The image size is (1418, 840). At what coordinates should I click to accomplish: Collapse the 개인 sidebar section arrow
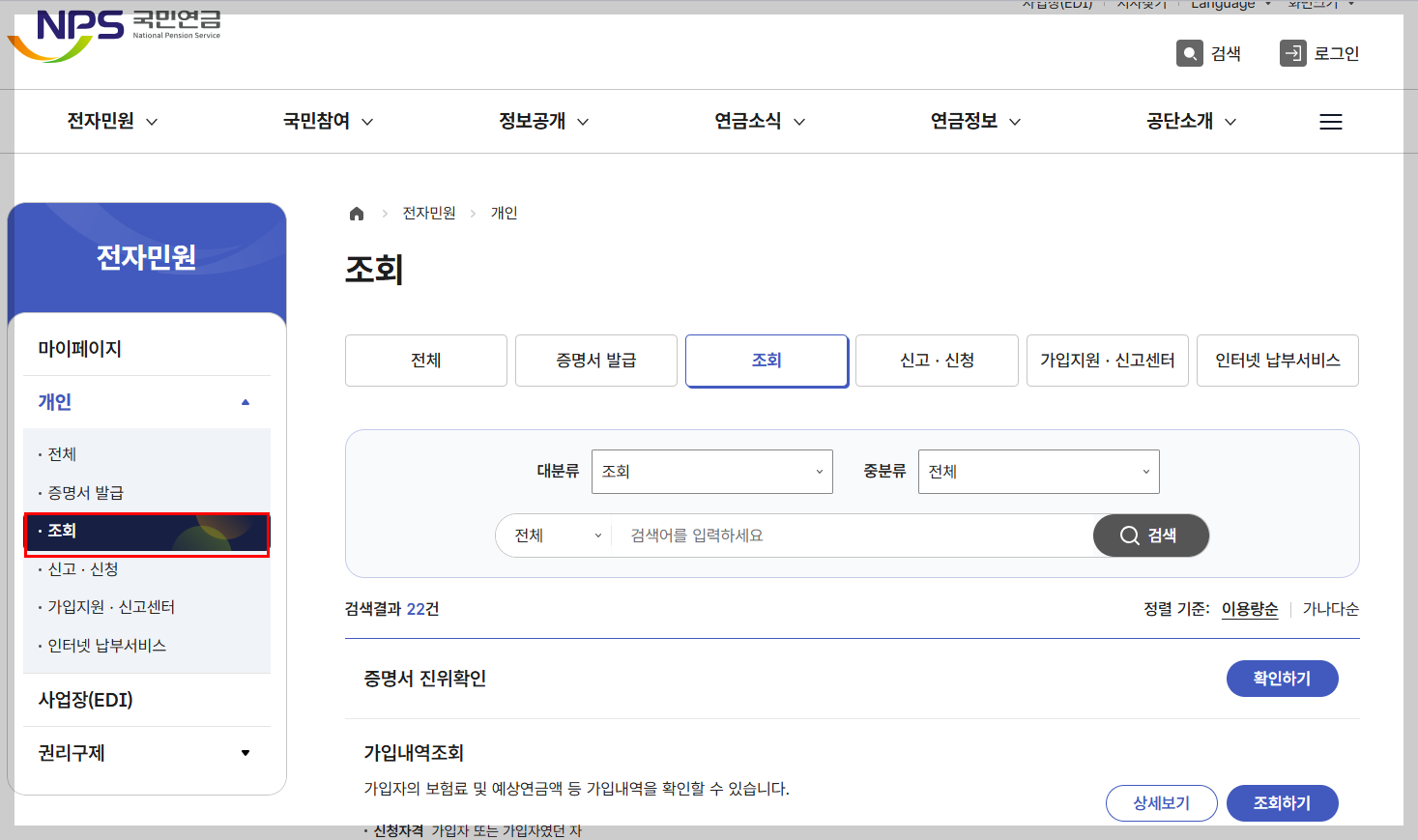point(246,402)
